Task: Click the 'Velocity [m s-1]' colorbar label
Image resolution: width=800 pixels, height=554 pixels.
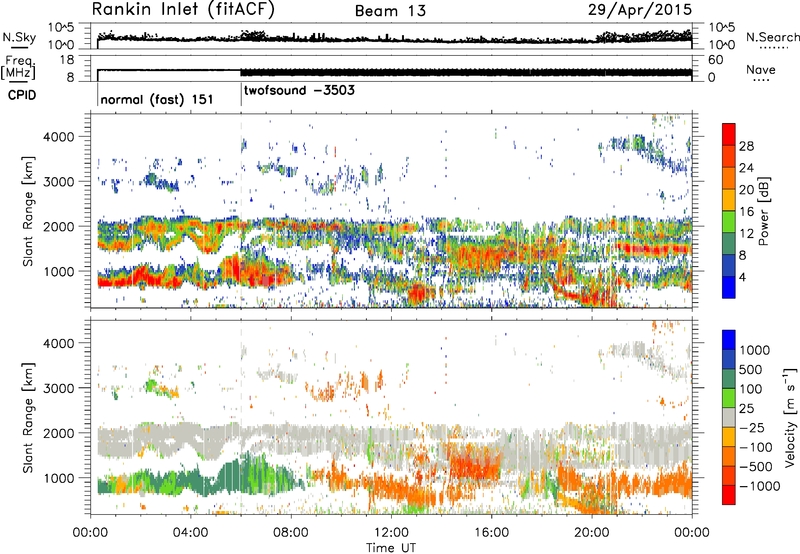Action: point(790,417)
